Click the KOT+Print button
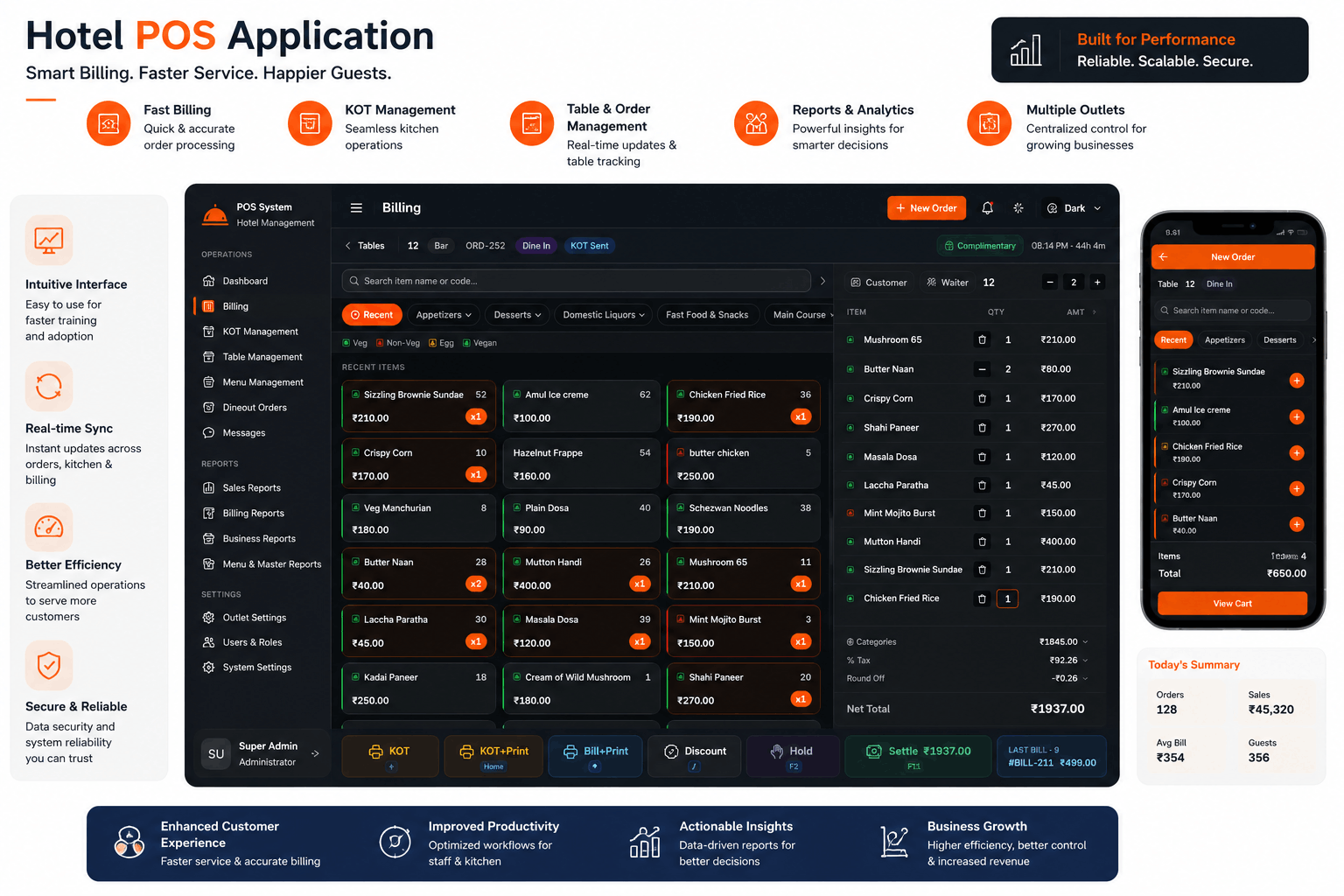The width and height of the screenshot is (1344, 896). (493, 756)
